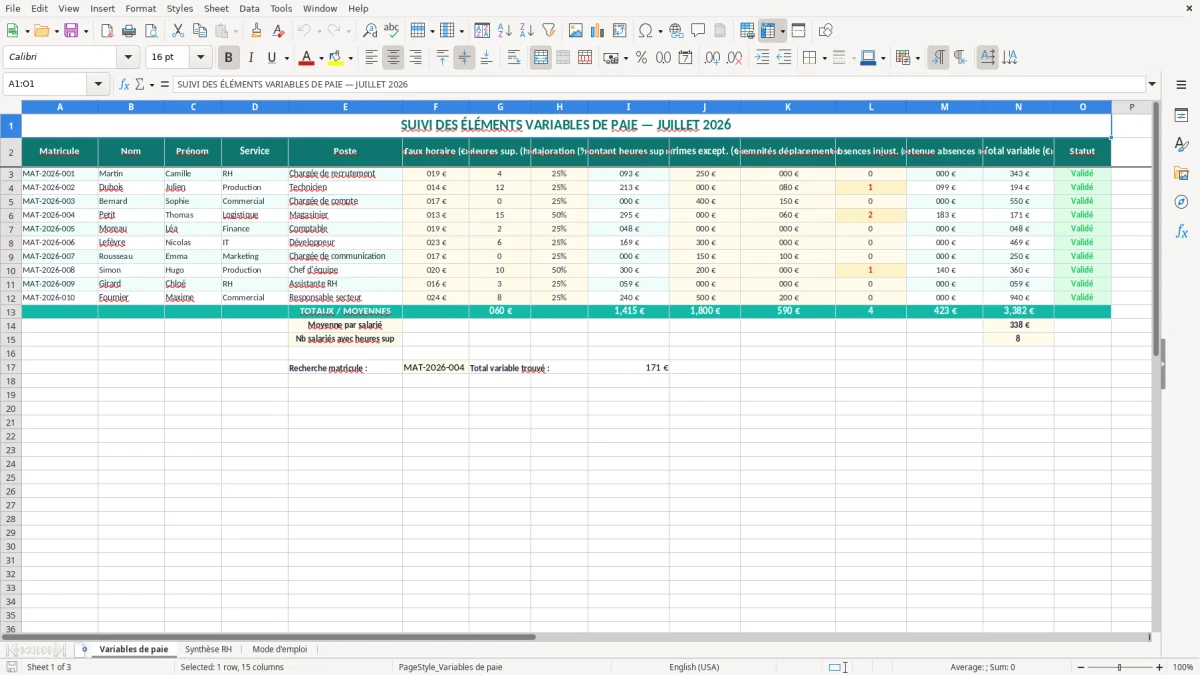Sort descending Z to A

[527, 31]
